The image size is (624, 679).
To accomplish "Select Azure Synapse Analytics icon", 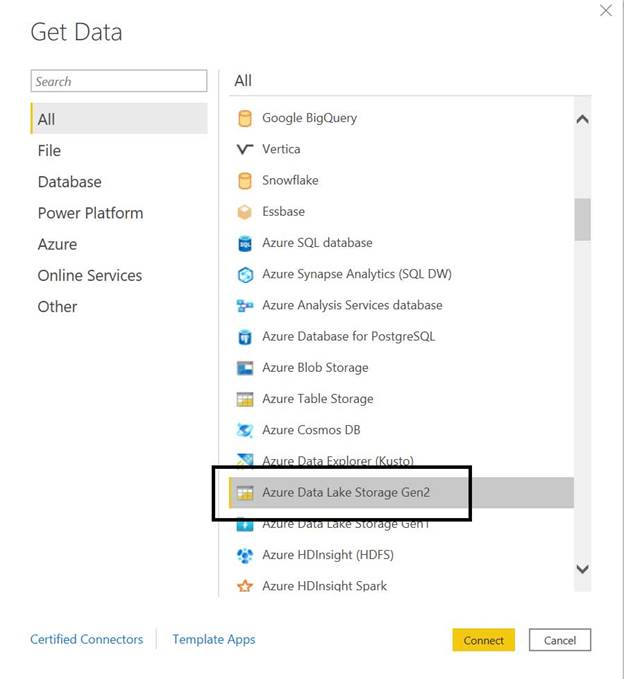I will (x=245, y=274).
